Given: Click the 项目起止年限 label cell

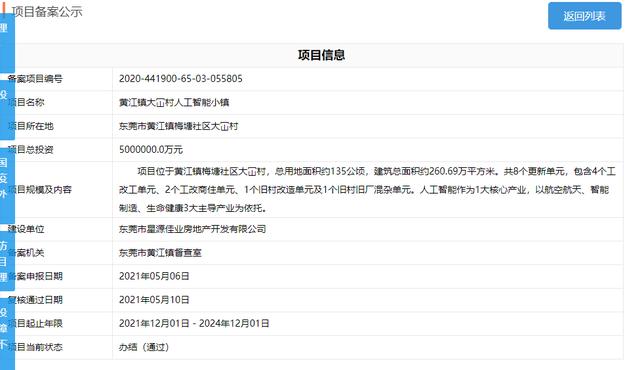Looking at the screenshot, I should [35, 323].
